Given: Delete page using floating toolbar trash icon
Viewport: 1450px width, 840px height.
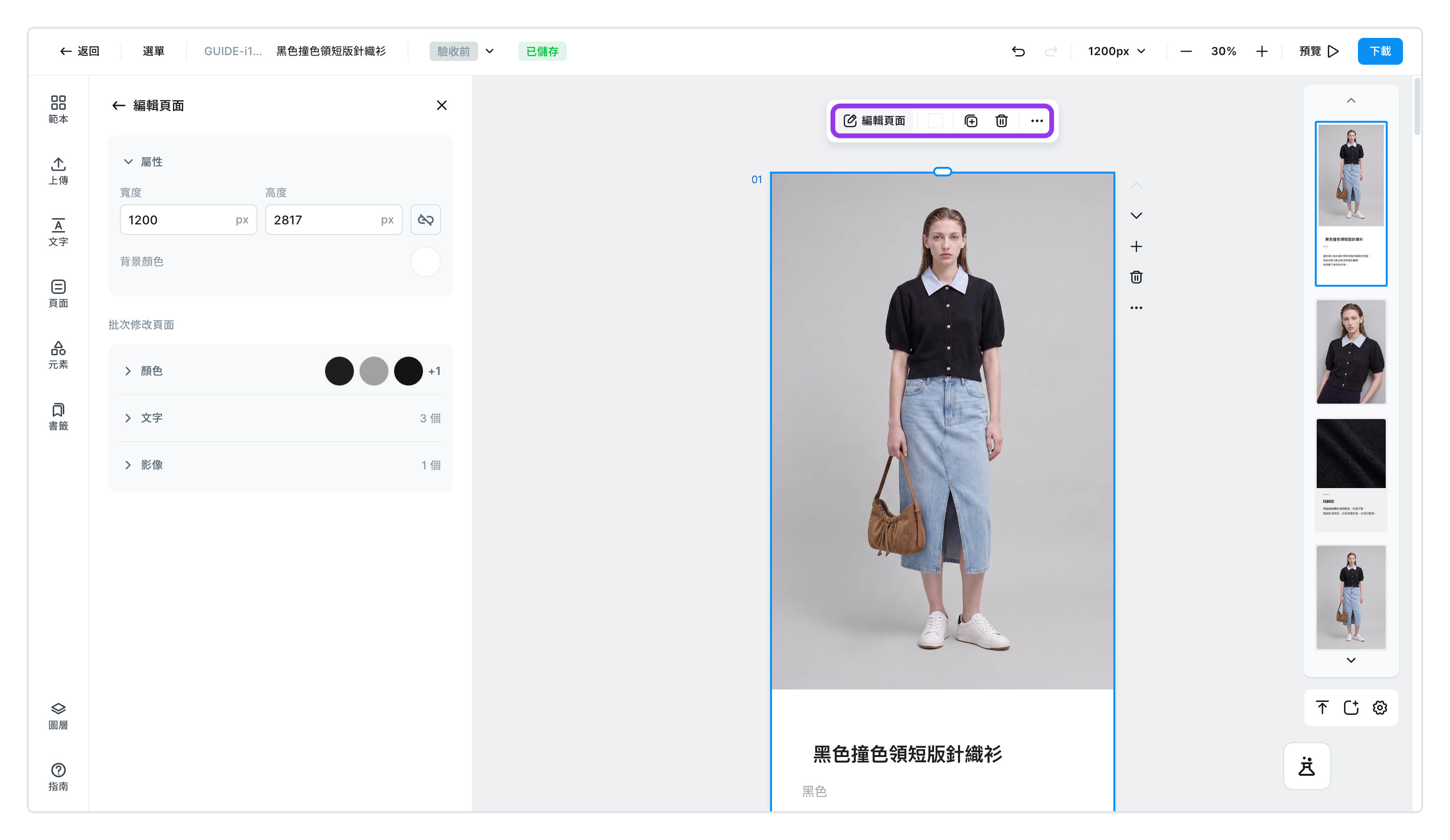Looking at the screenshot, I should pyautogui.click(x=1001, y=121).
